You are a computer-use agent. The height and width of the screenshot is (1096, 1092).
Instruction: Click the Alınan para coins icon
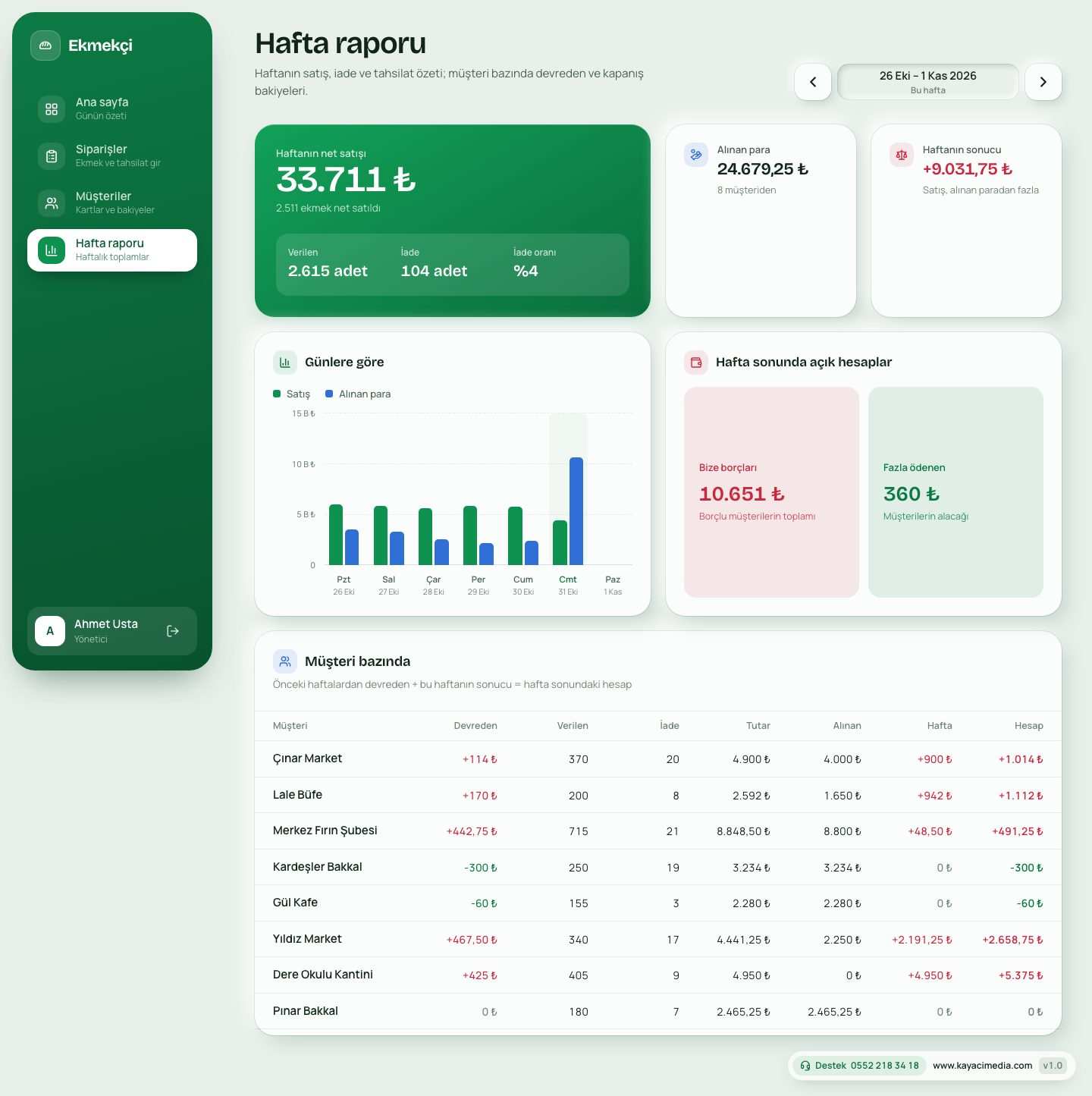[x=696, y=155]
